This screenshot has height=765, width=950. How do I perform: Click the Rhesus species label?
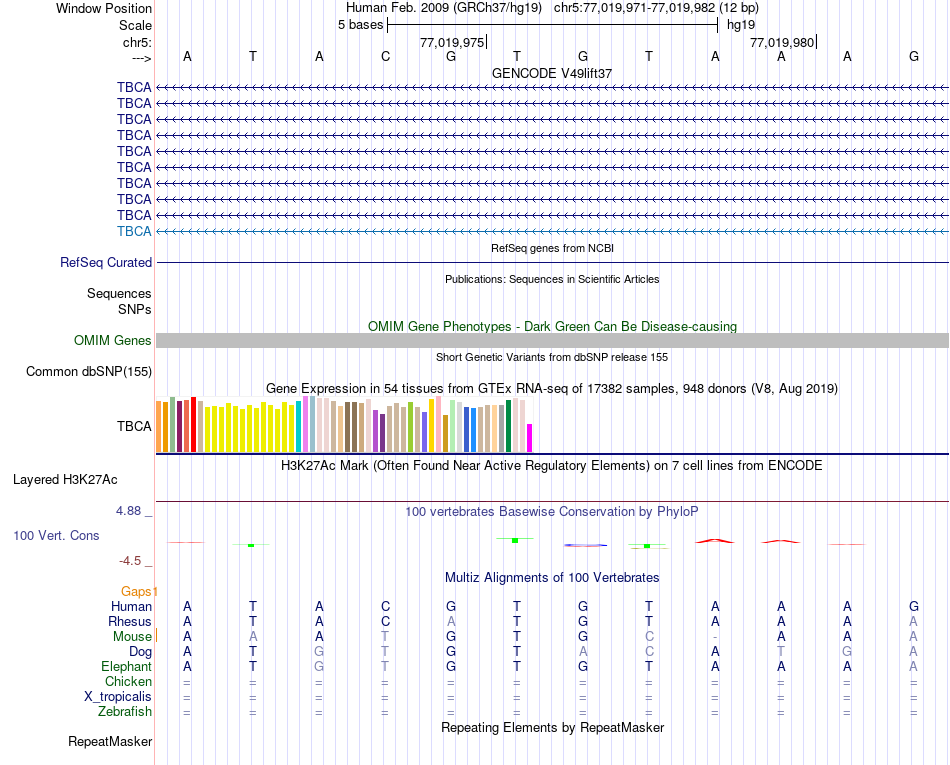pyautogui.click(x=130, y=621)
